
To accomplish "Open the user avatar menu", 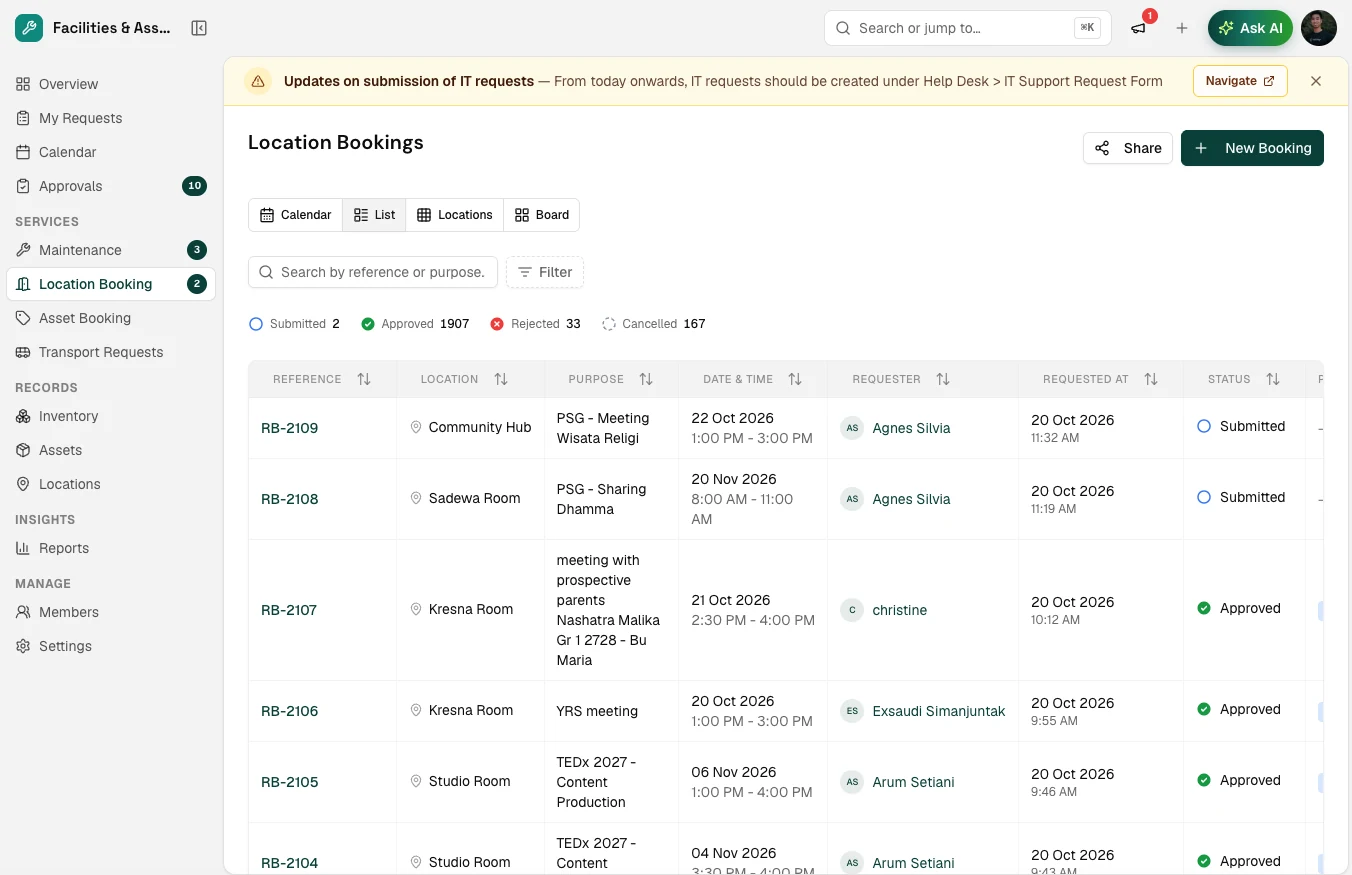I will point(1319,28).
